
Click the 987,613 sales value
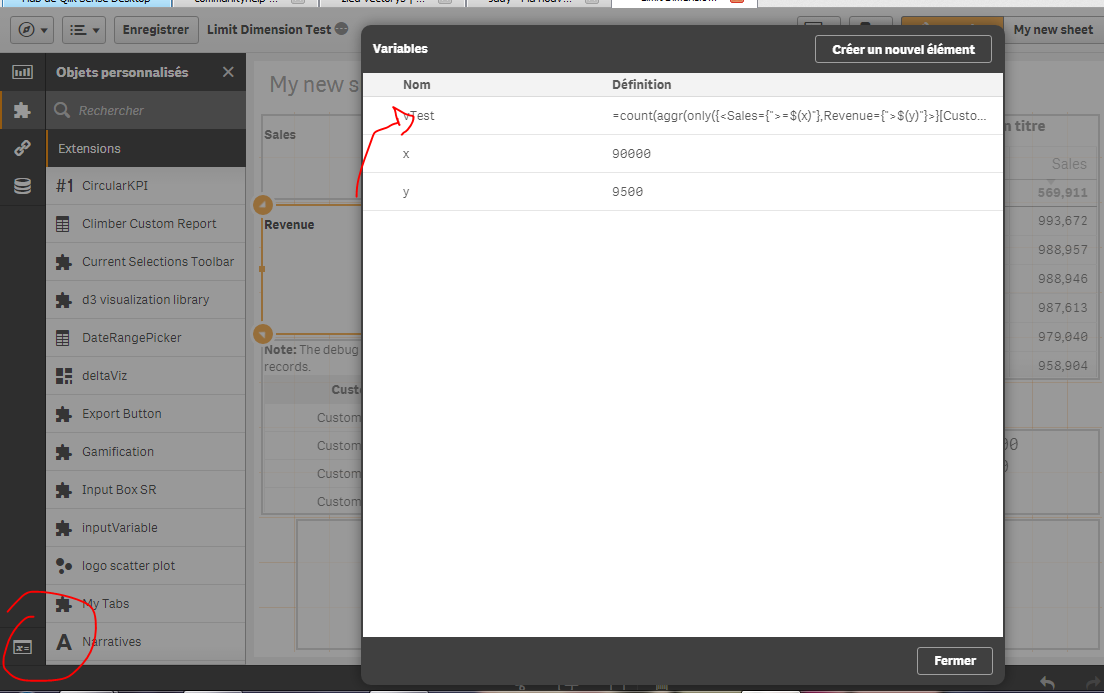(x=1062, y=308)
